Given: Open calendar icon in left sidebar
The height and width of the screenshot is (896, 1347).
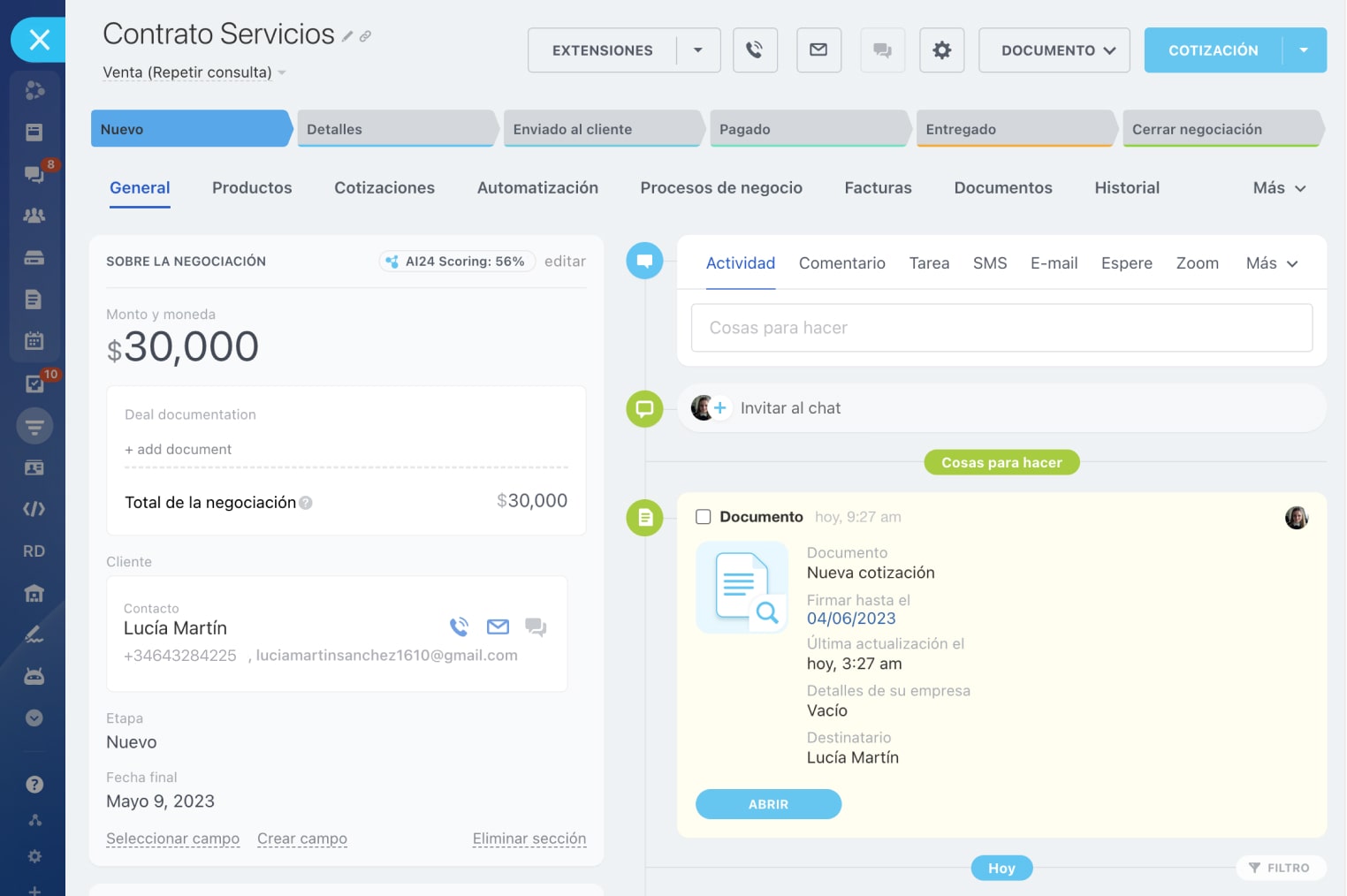Looking at the screenshot, I should (34, 341).
